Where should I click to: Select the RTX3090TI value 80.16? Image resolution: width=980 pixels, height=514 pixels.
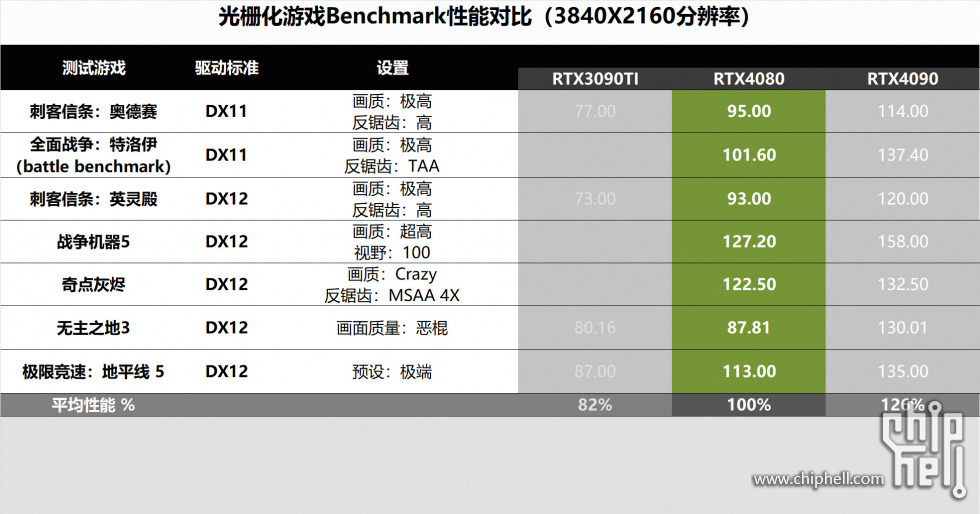click(x=595, y=328)
